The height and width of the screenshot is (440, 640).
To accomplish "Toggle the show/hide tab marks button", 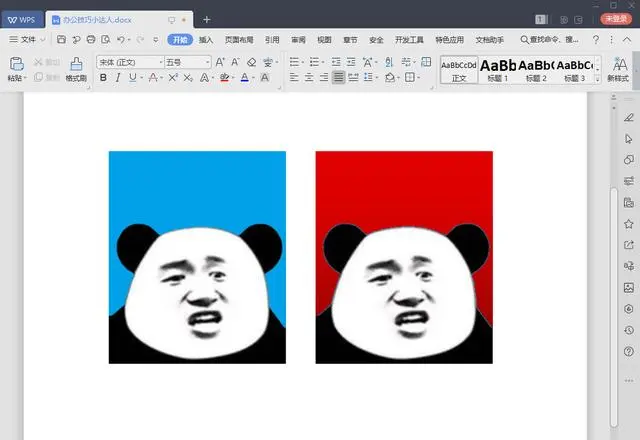I will 405,62.
